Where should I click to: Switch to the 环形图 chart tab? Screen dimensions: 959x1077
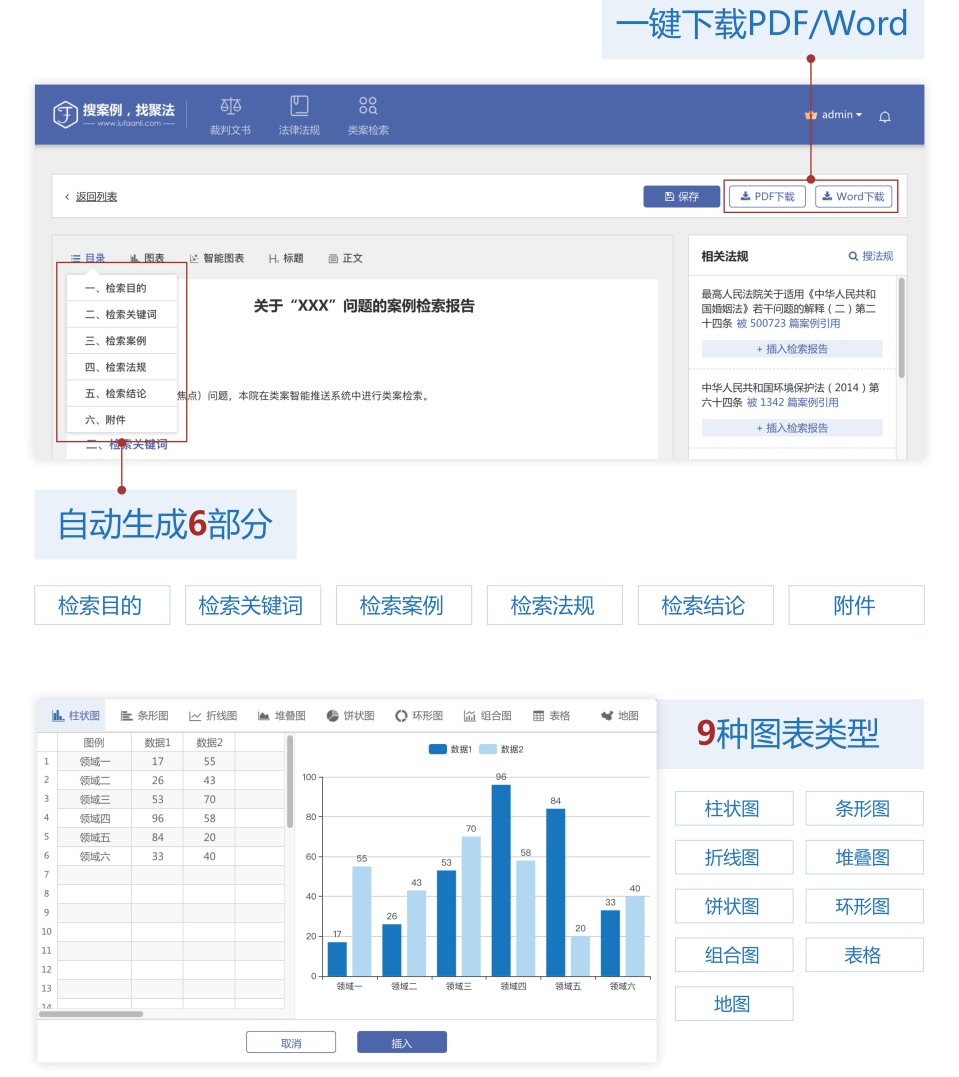(419, 716)
